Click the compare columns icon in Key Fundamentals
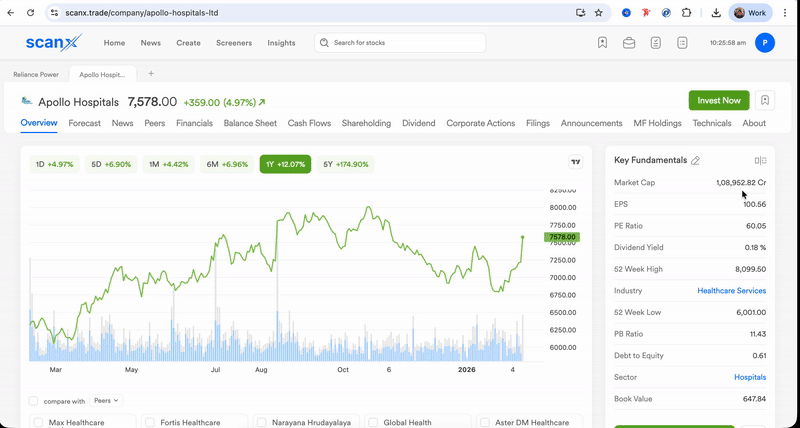Viewport: 800px width, 428px height. (x=760, y=161)
